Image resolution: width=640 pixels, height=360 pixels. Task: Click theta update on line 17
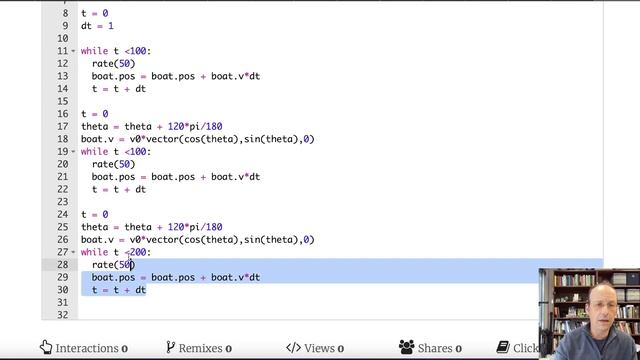click(151, 127)
